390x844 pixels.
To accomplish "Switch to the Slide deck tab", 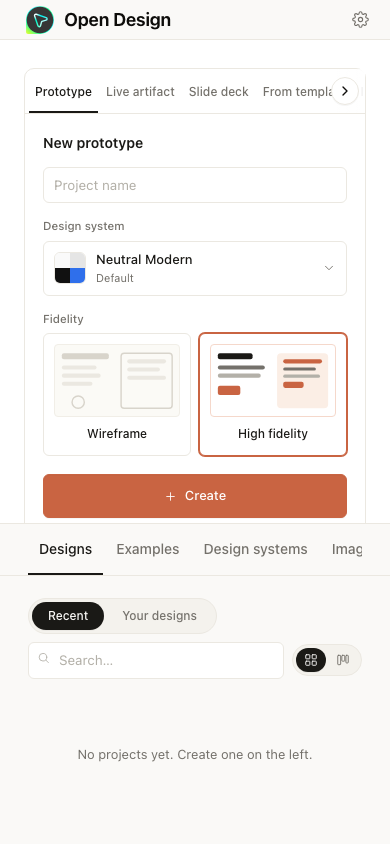I will pos(218,92).
